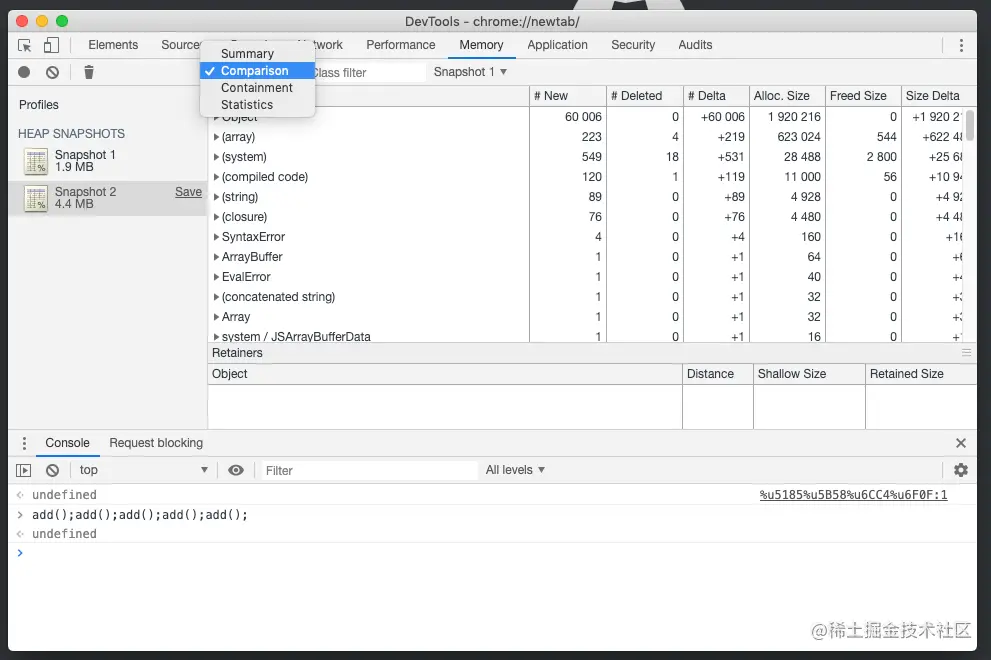Sort by the # New column header
Screen dimensions: 991x660
[x=567, y=96]
